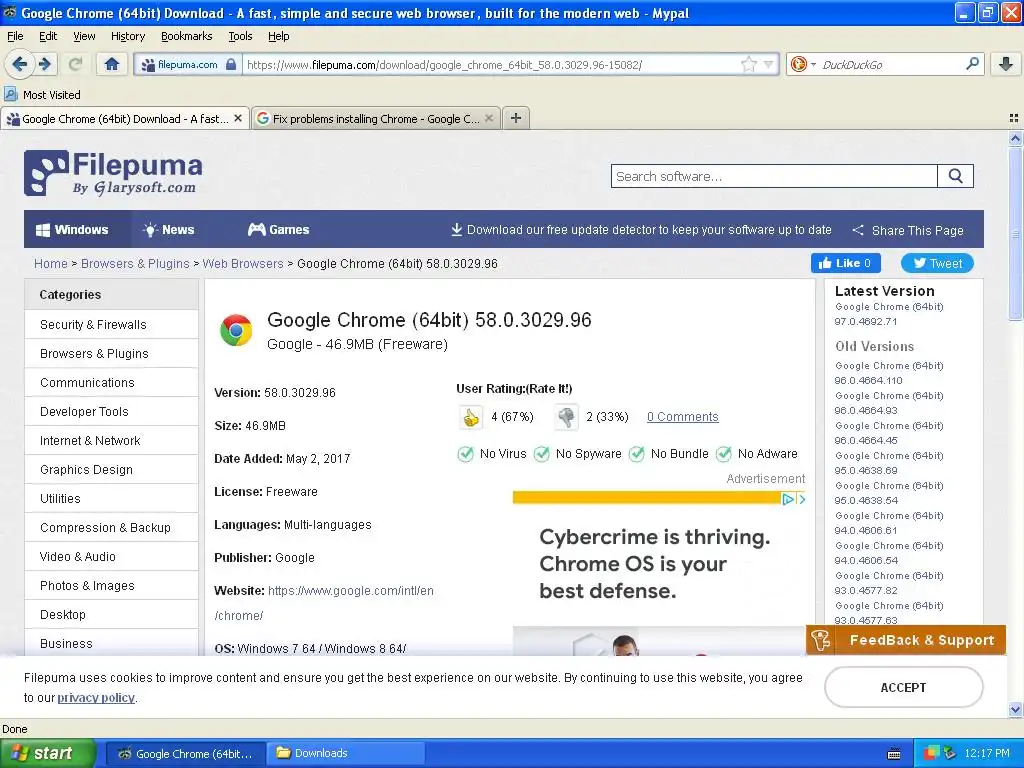Open latest version Google Chrome 97.0.4692.71
The image size is (1024, 768).
click(889, 314)
